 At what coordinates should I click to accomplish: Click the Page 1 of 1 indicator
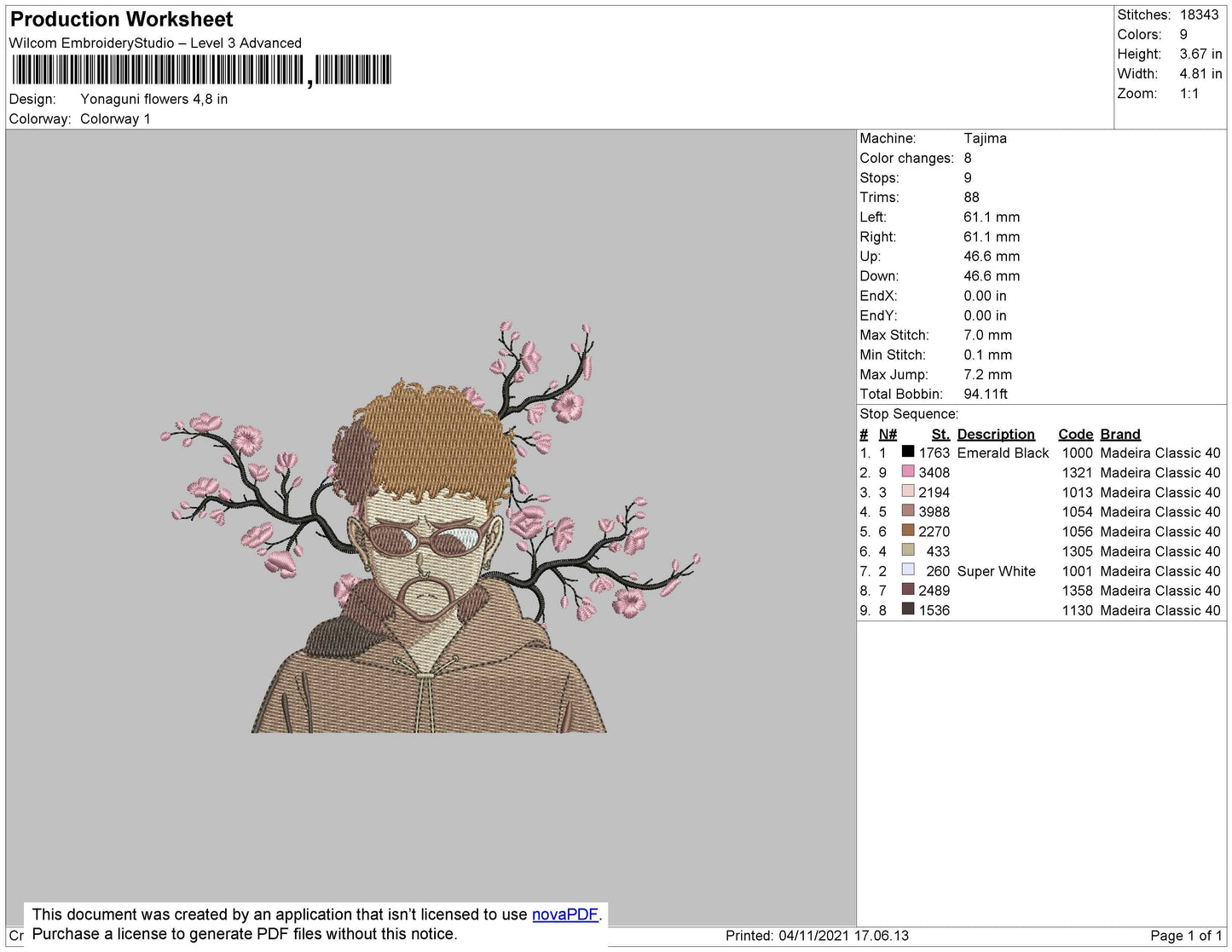coord(1186,936)
